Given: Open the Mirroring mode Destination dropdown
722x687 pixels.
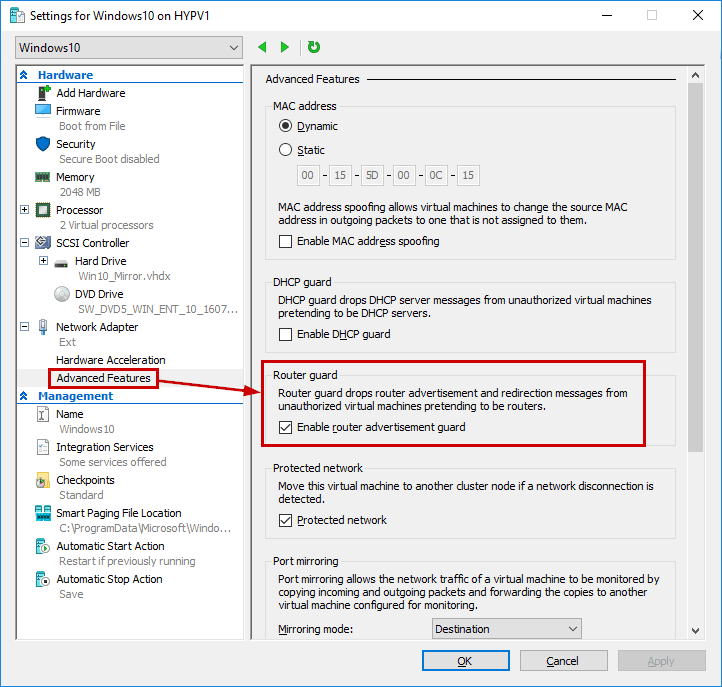Looking at the screenshot, I should [507, 629].
